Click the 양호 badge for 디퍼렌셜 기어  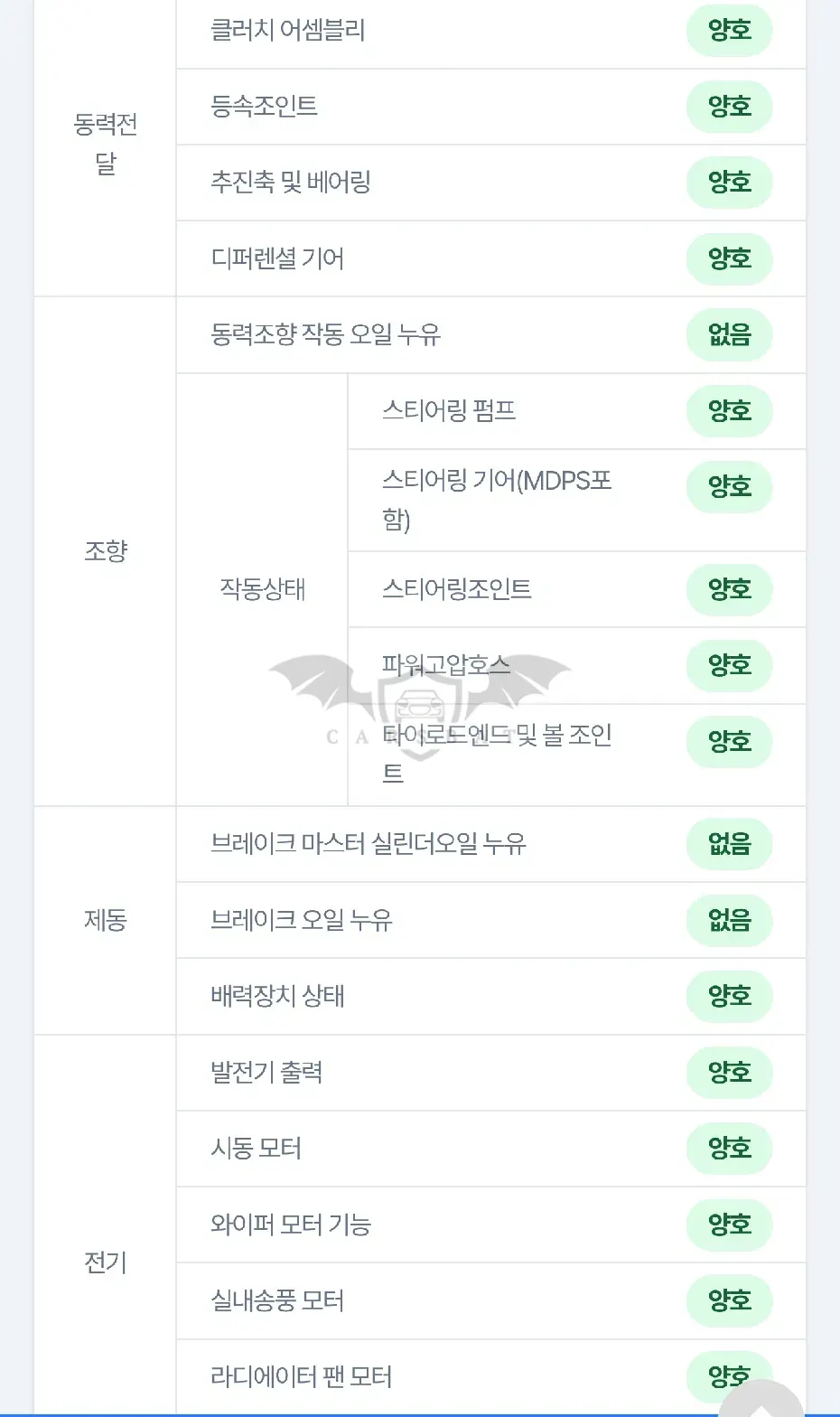click(x=730, y=259)
